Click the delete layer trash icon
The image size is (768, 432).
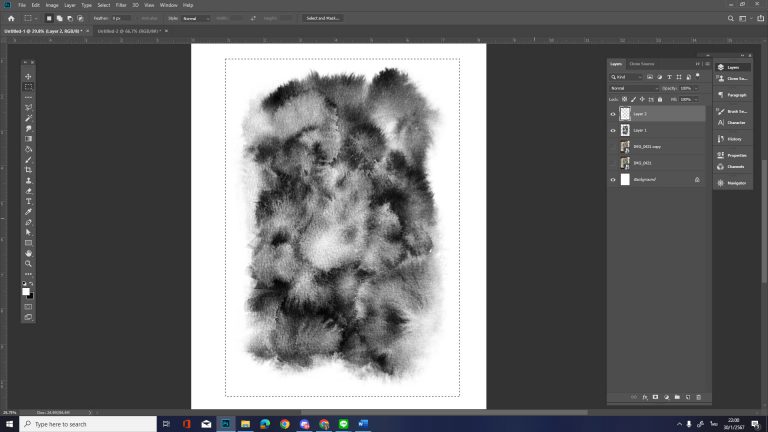click(x=698, y=397)
